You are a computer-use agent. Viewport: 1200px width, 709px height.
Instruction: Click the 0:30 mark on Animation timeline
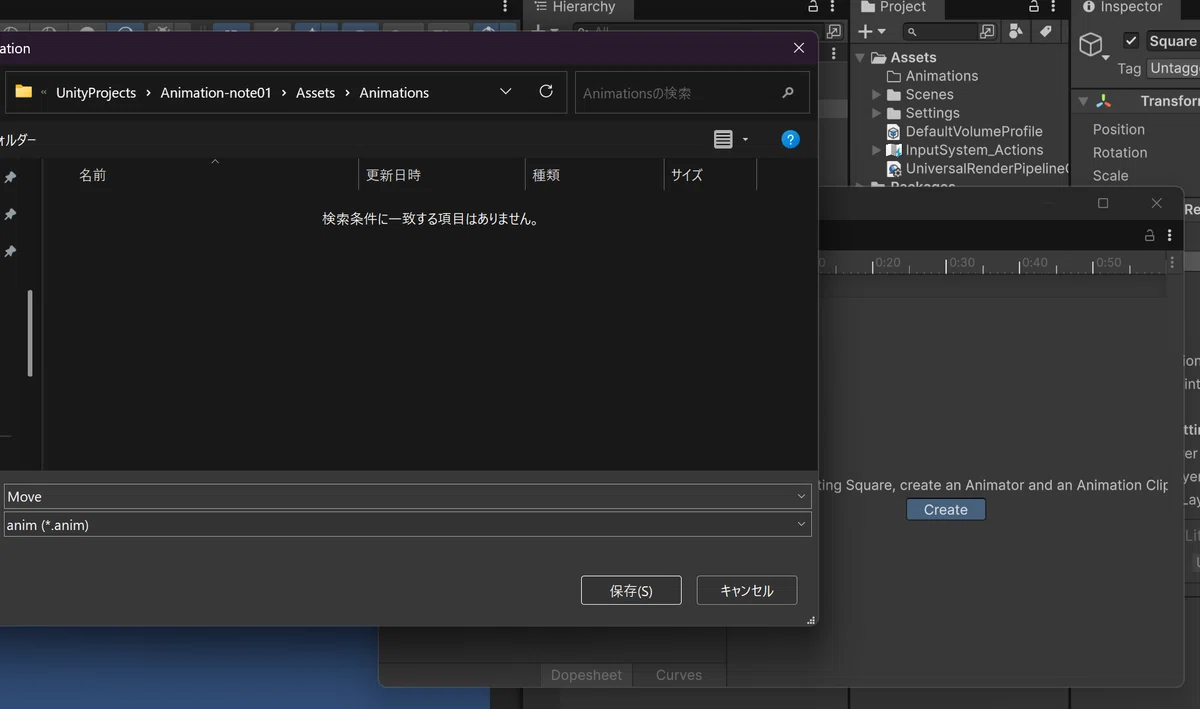(x=961, y=263)
